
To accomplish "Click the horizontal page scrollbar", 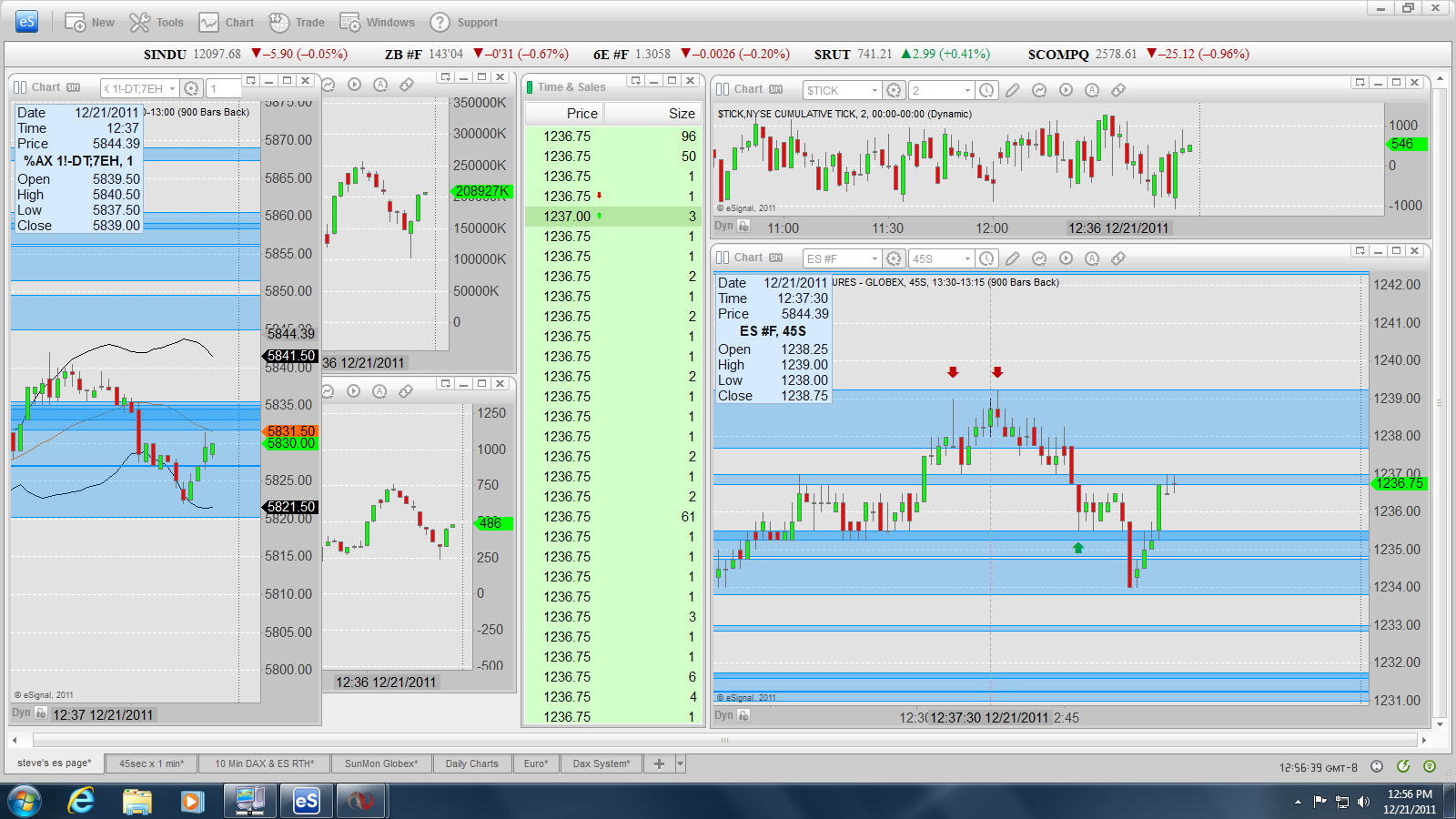I will pyautogui.click(x=725, y=740).
